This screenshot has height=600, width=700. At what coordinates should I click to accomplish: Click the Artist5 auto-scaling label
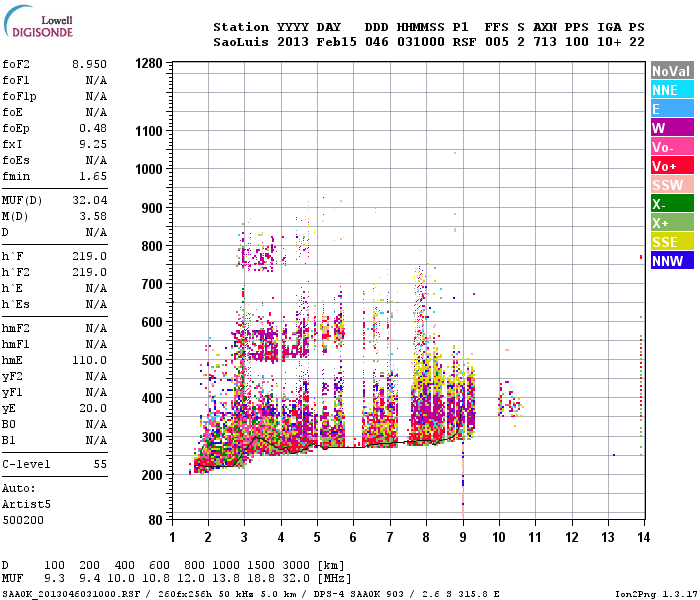[26, 504]
